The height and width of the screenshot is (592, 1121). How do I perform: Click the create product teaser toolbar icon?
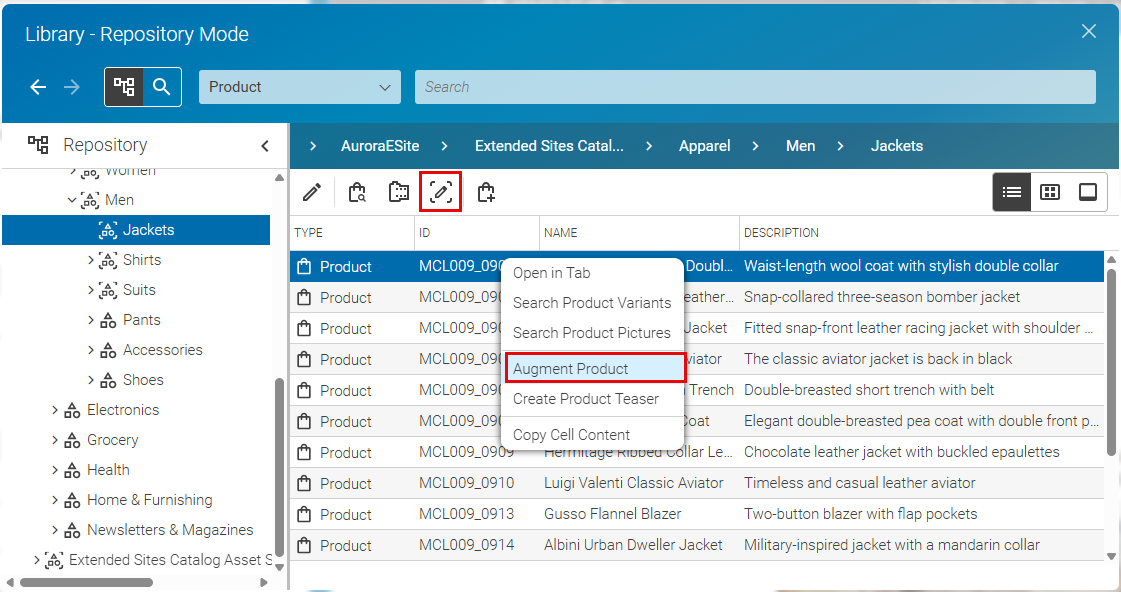coord(486,192)
